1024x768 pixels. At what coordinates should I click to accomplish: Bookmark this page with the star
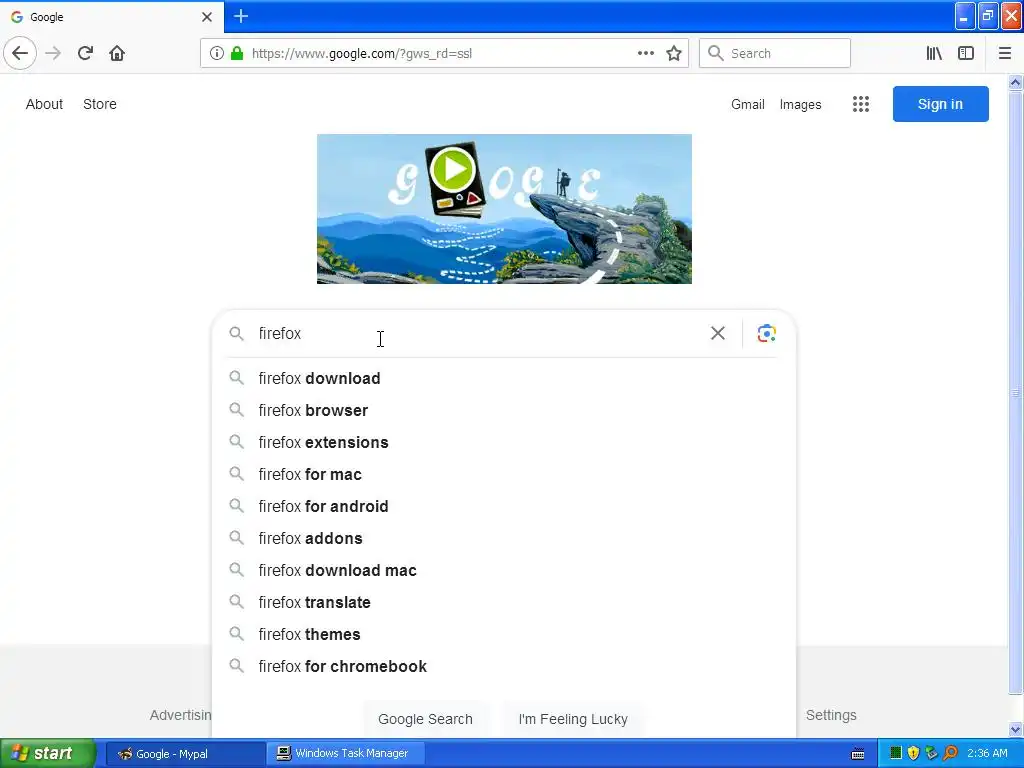pos(674,53)
